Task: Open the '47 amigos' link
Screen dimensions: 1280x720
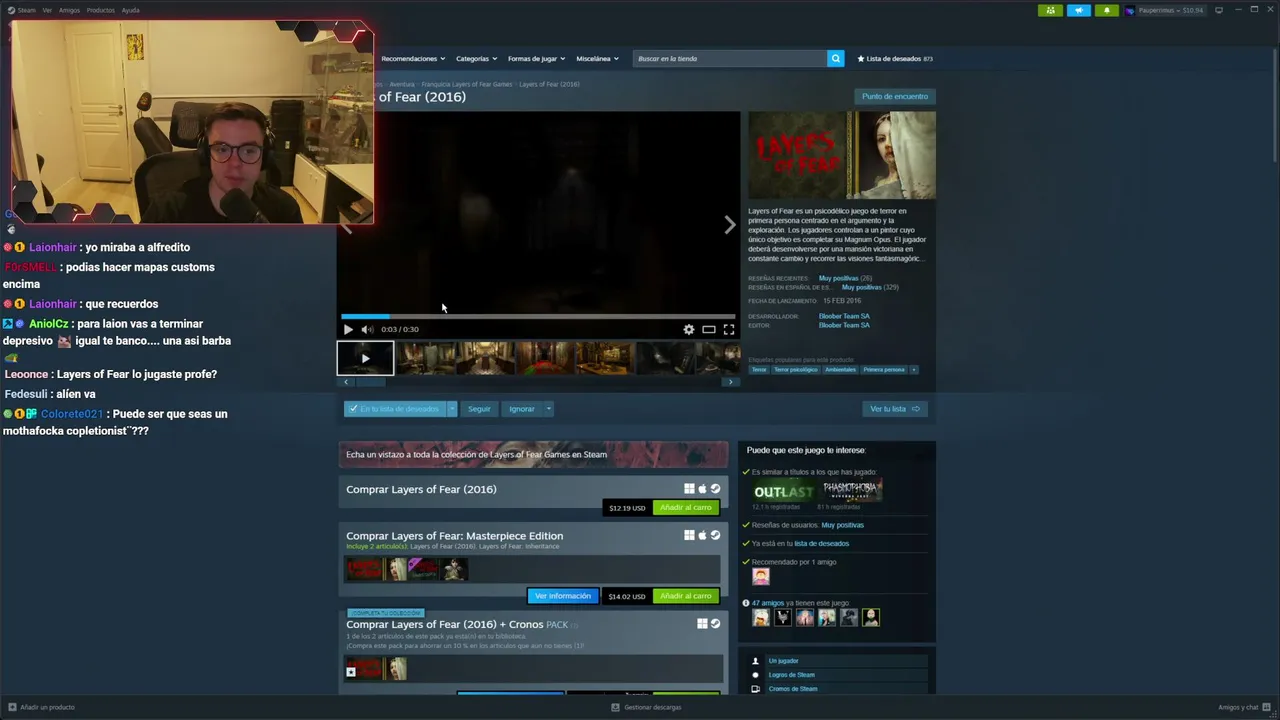Action: (768, 603)
